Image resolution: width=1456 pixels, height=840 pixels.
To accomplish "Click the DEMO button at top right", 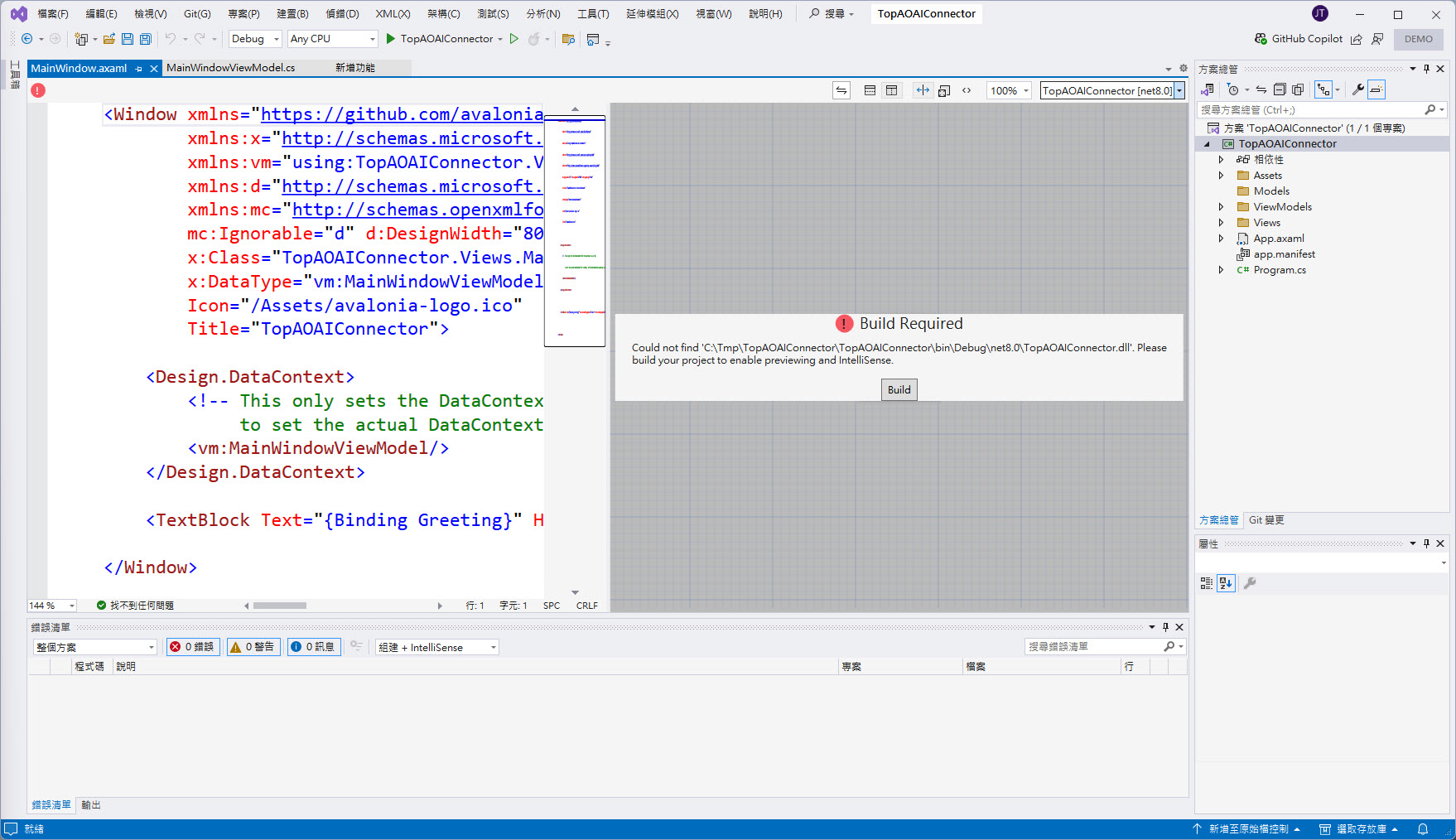I will click(x=1419, y=39).
